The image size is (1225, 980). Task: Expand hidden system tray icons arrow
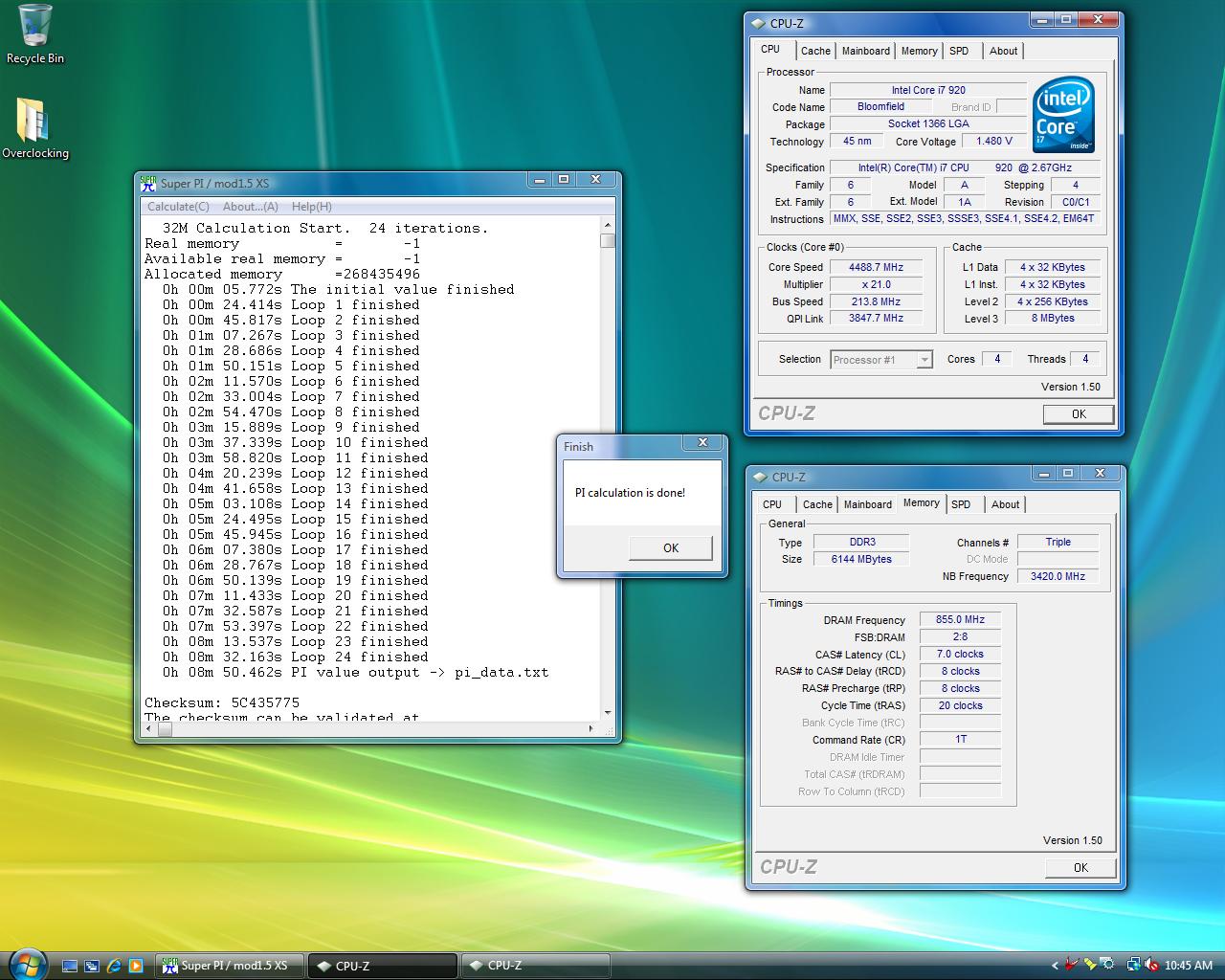(x=1055, y=966)
